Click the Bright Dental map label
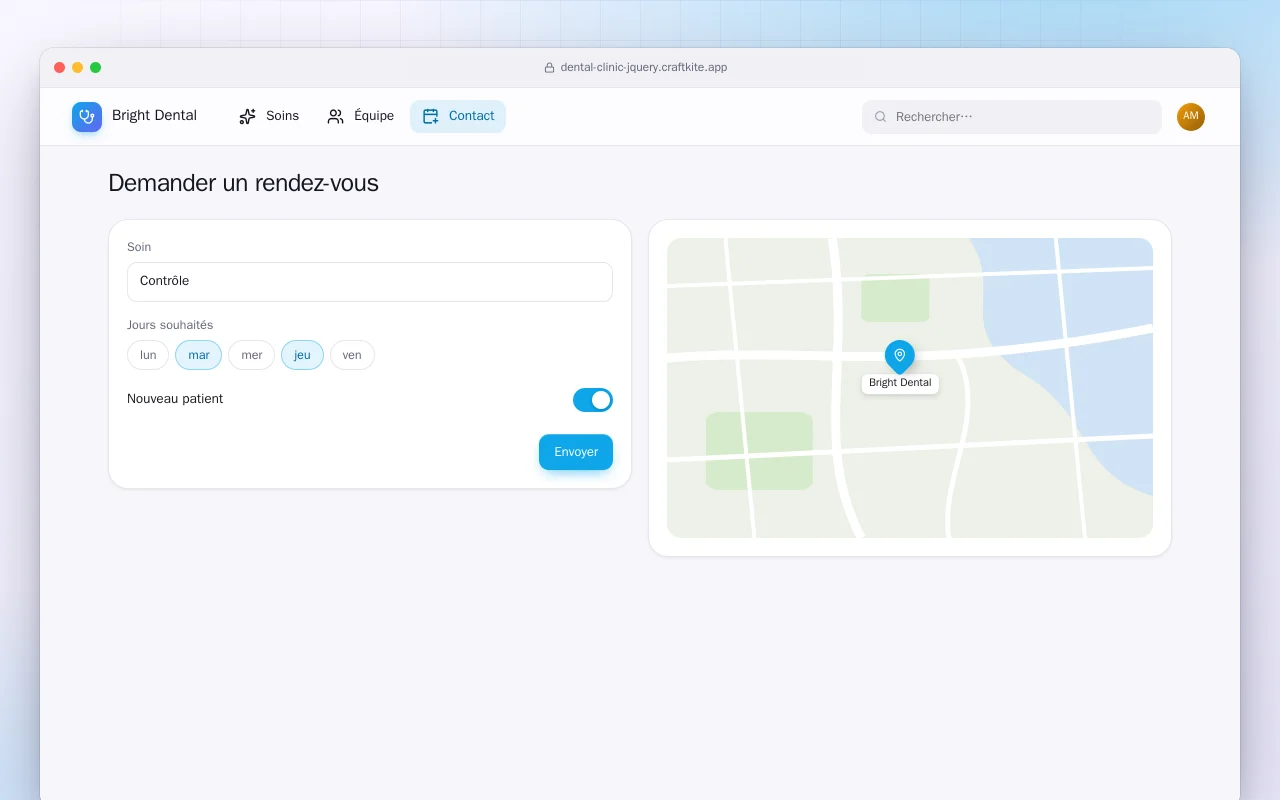Image resolution: width=1280 pixels, height=800 pixels. click(900, 384)
